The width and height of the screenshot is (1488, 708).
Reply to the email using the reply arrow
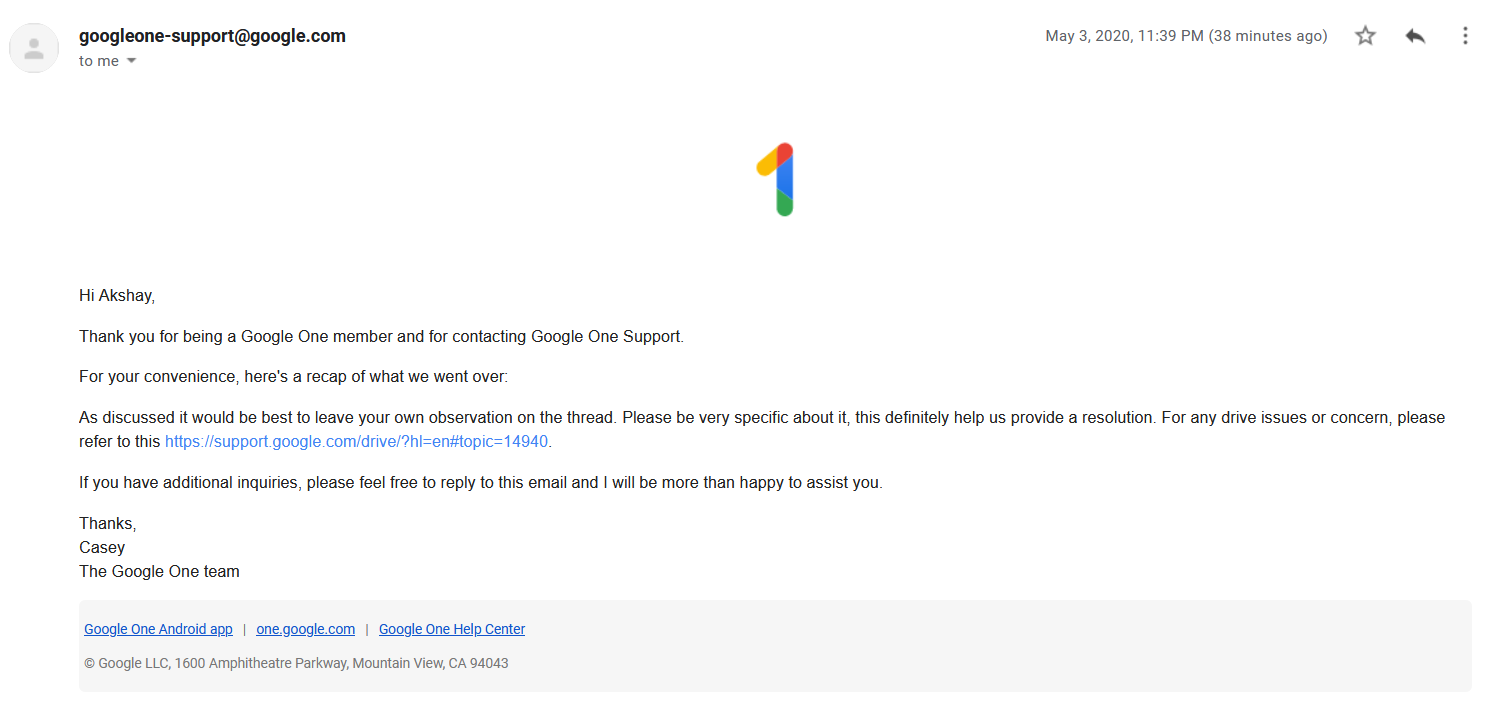click(1415, 35)
